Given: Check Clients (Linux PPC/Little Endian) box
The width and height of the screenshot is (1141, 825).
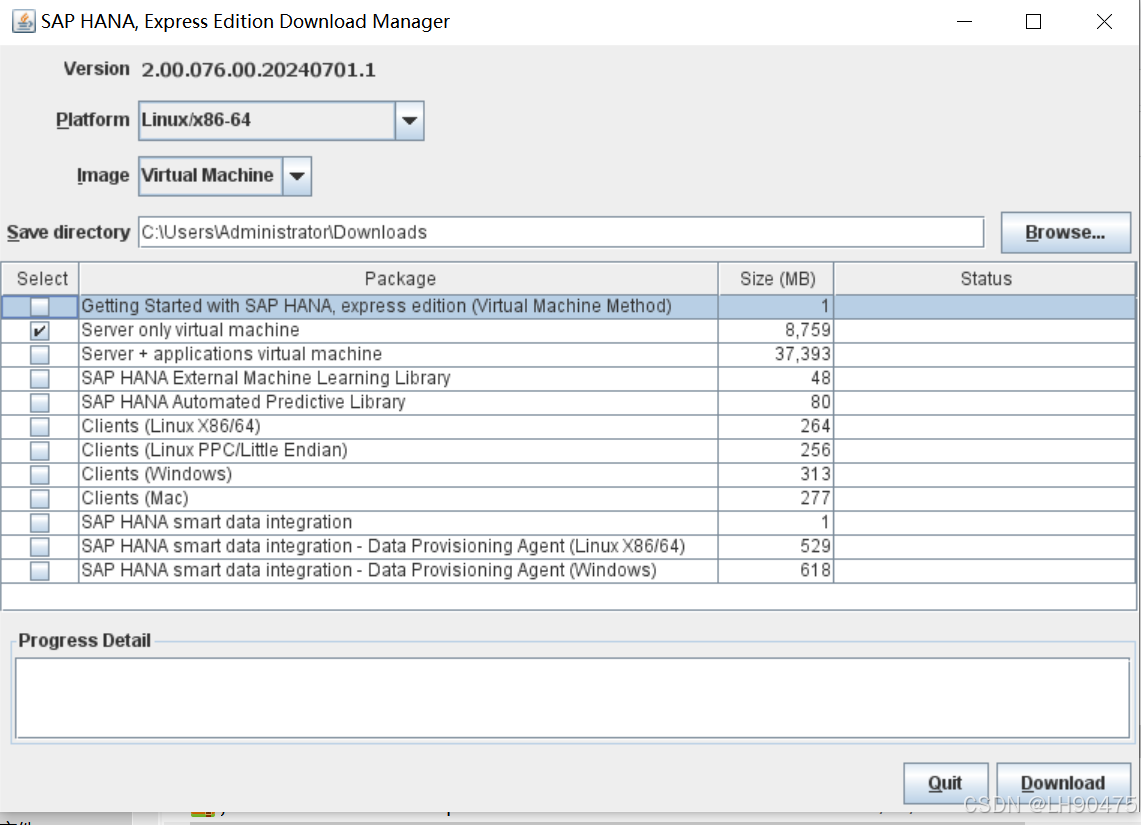Looking at the screenshot, I should click(39, 451).
